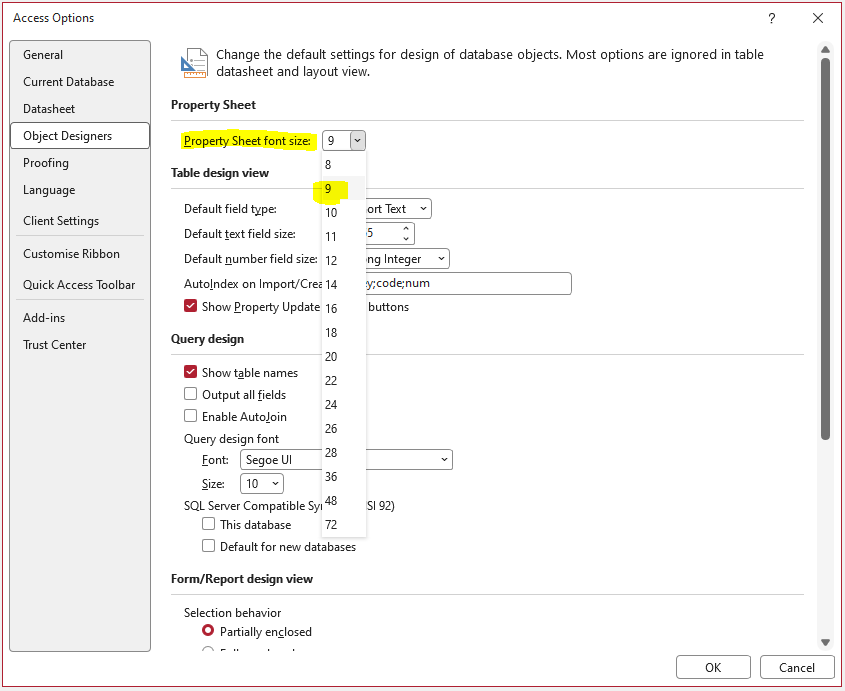Screen dimensions: 845x691
Task: Open the Trust Center category
Action: pyautogui.click(x=54, y=345)
